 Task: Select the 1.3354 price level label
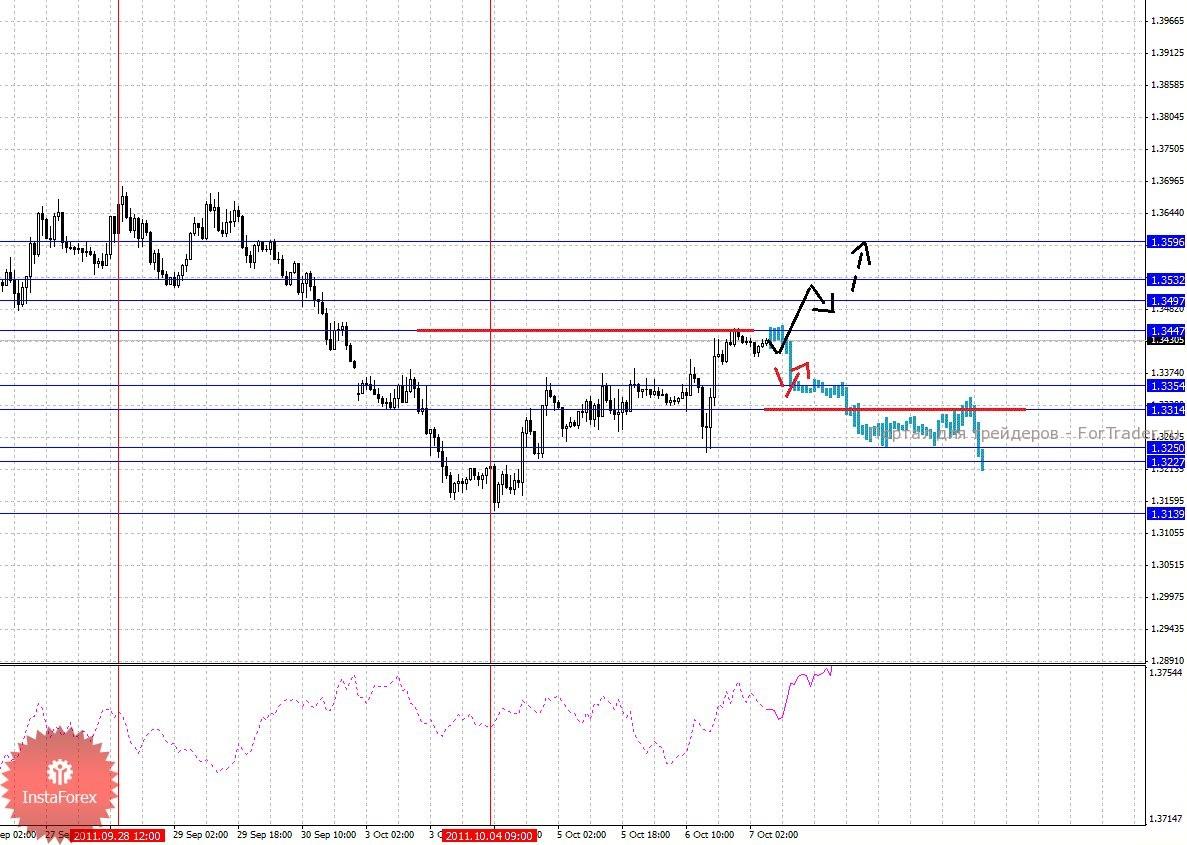(1167, 386)
